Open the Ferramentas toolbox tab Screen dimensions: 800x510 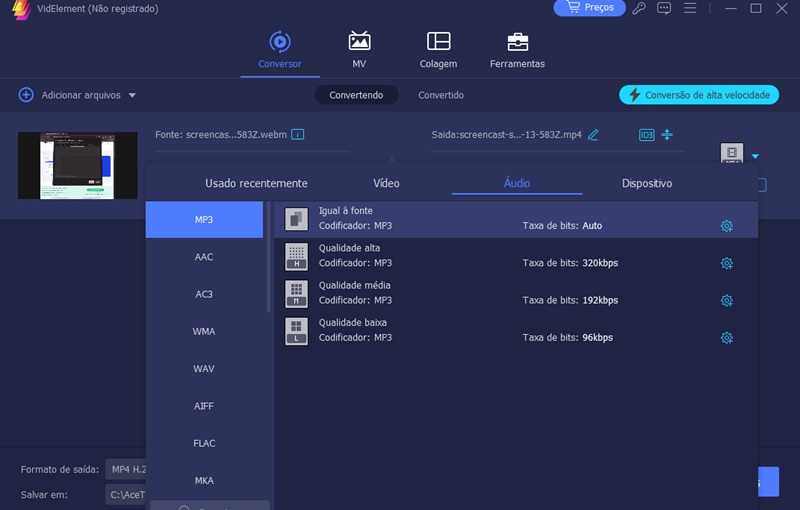coord(517,50)
